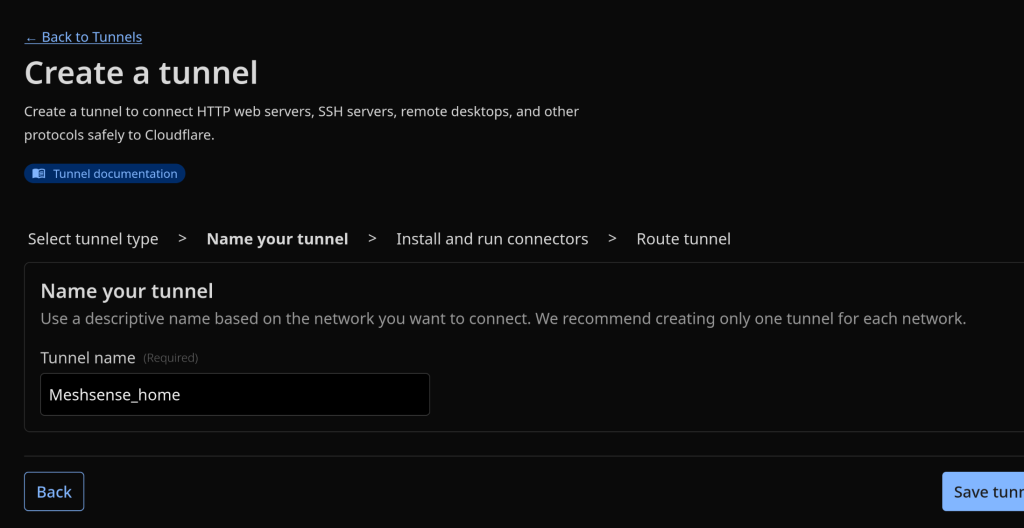Click the Save tunnel button
This screenshot has height=528, width=1024.
985,492
